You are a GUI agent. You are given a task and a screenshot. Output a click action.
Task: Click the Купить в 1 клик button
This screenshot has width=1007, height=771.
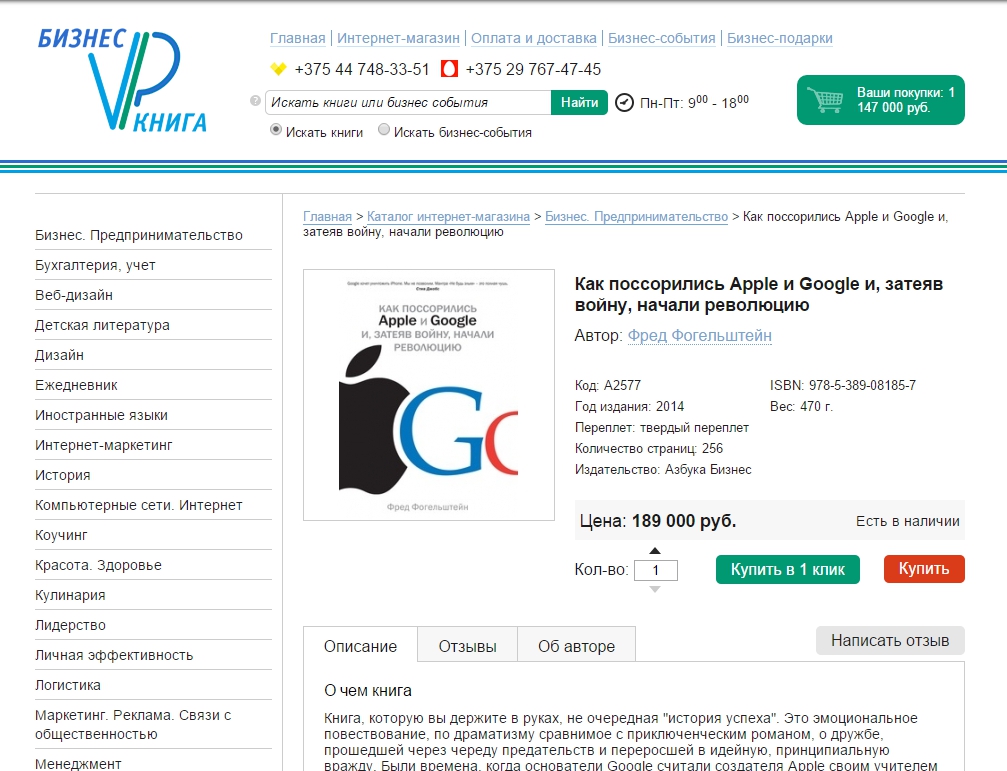click(x=788, y=569)
